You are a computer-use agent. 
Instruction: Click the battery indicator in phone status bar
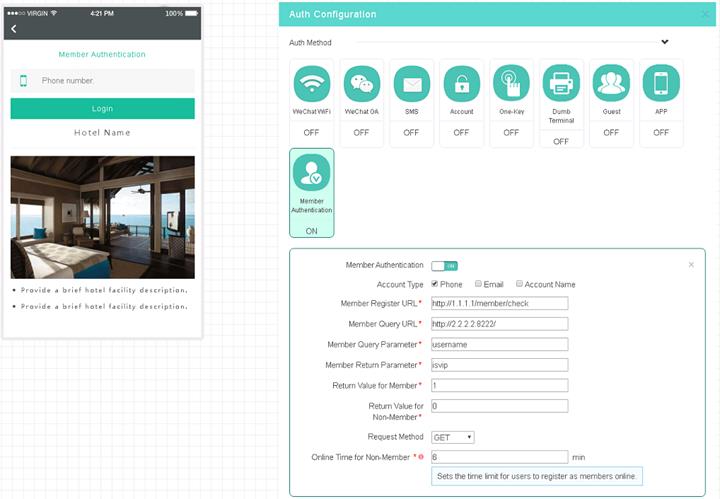coord(191,13)
